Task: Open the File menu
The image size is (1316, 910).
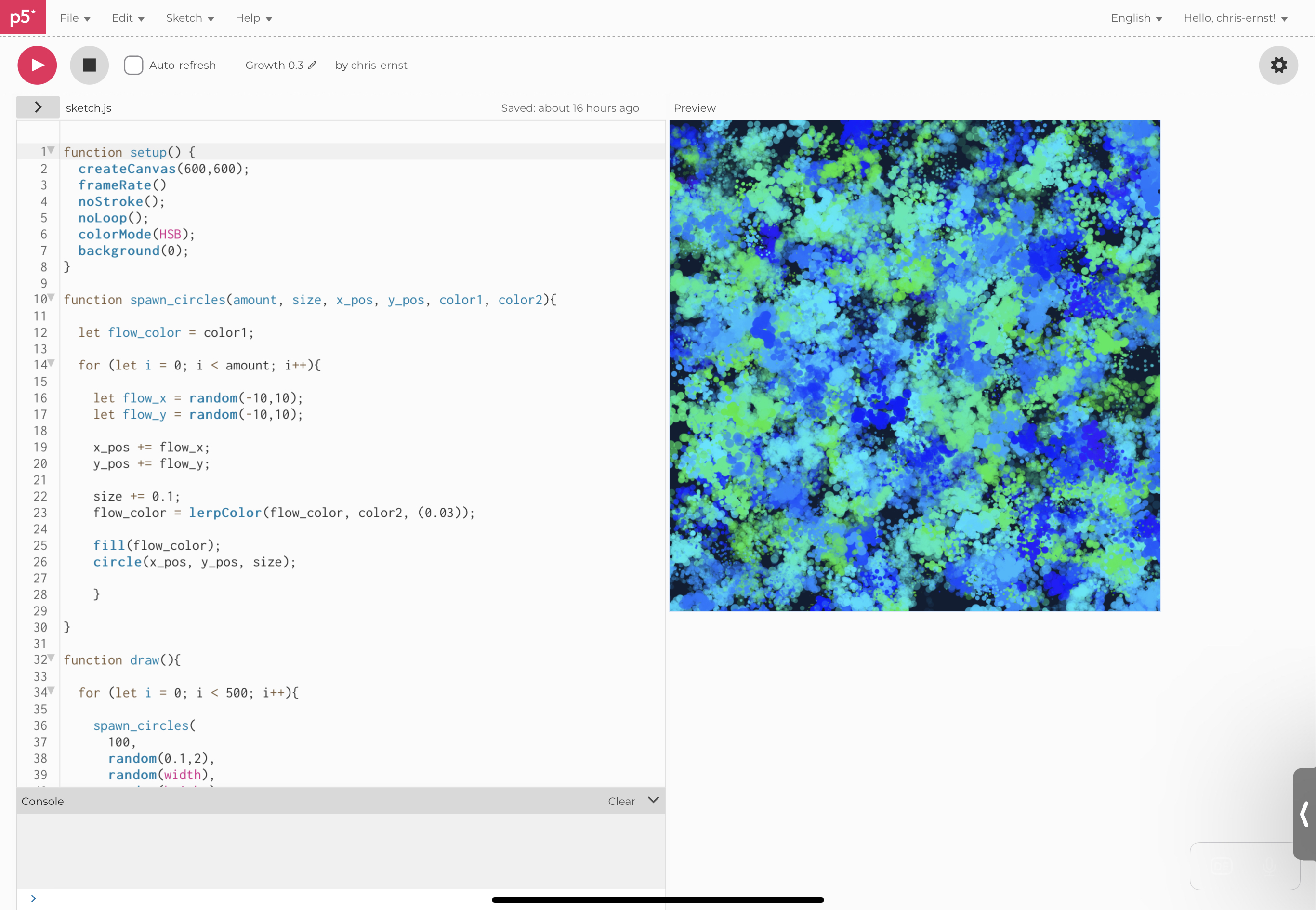Action: (75, 18)
